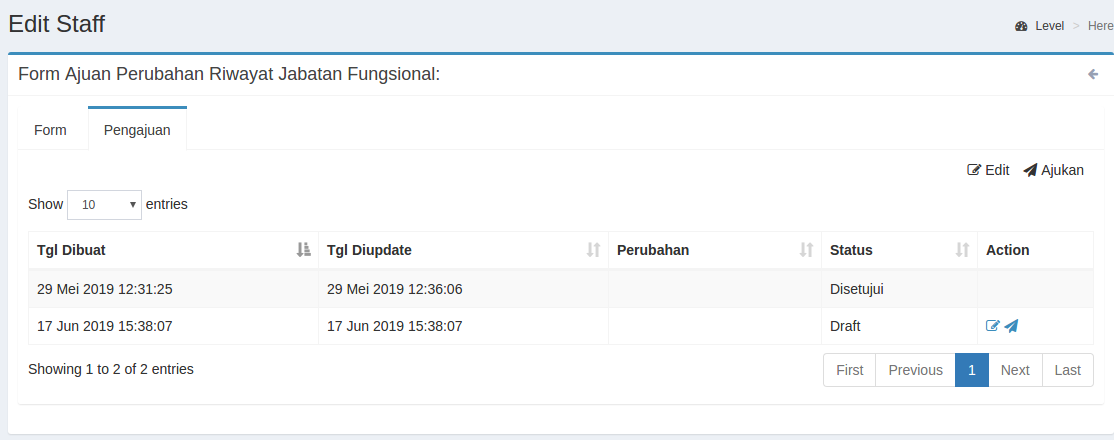Jump to Last page in pagination
The width and height of the screenshot is (1114, 440).
1067,370
